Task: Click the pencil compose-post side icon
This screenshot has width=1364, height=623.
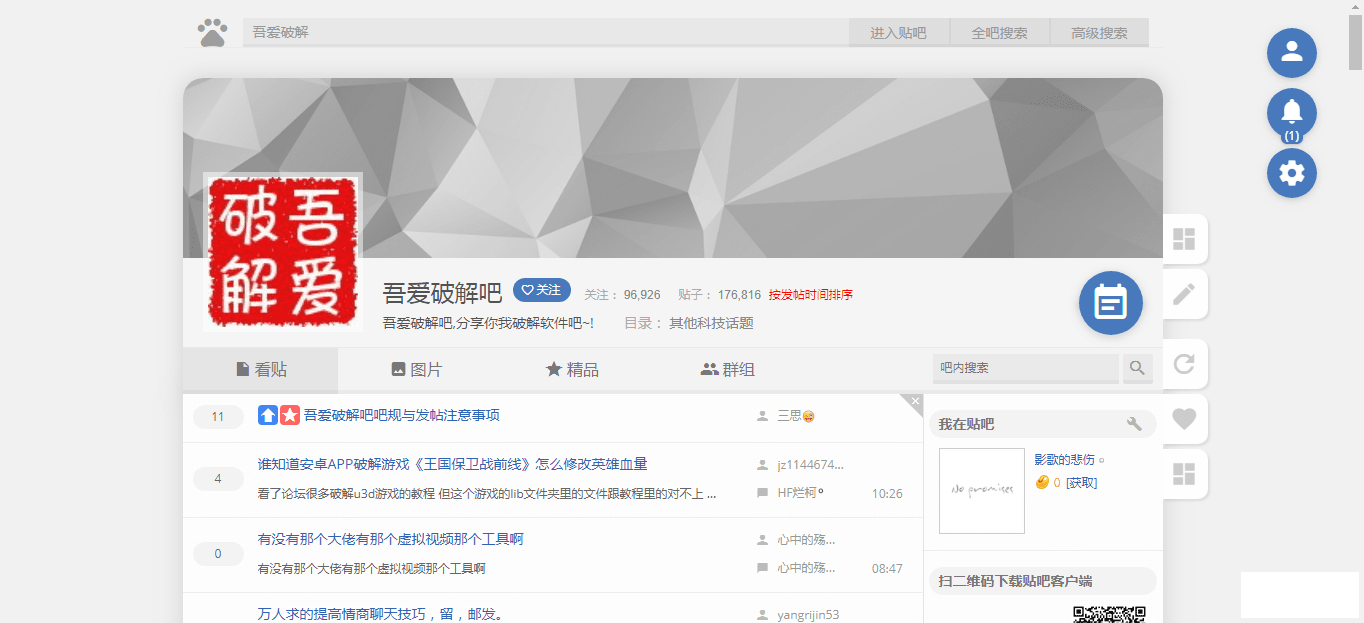Action: click(x=1184, y=294)
